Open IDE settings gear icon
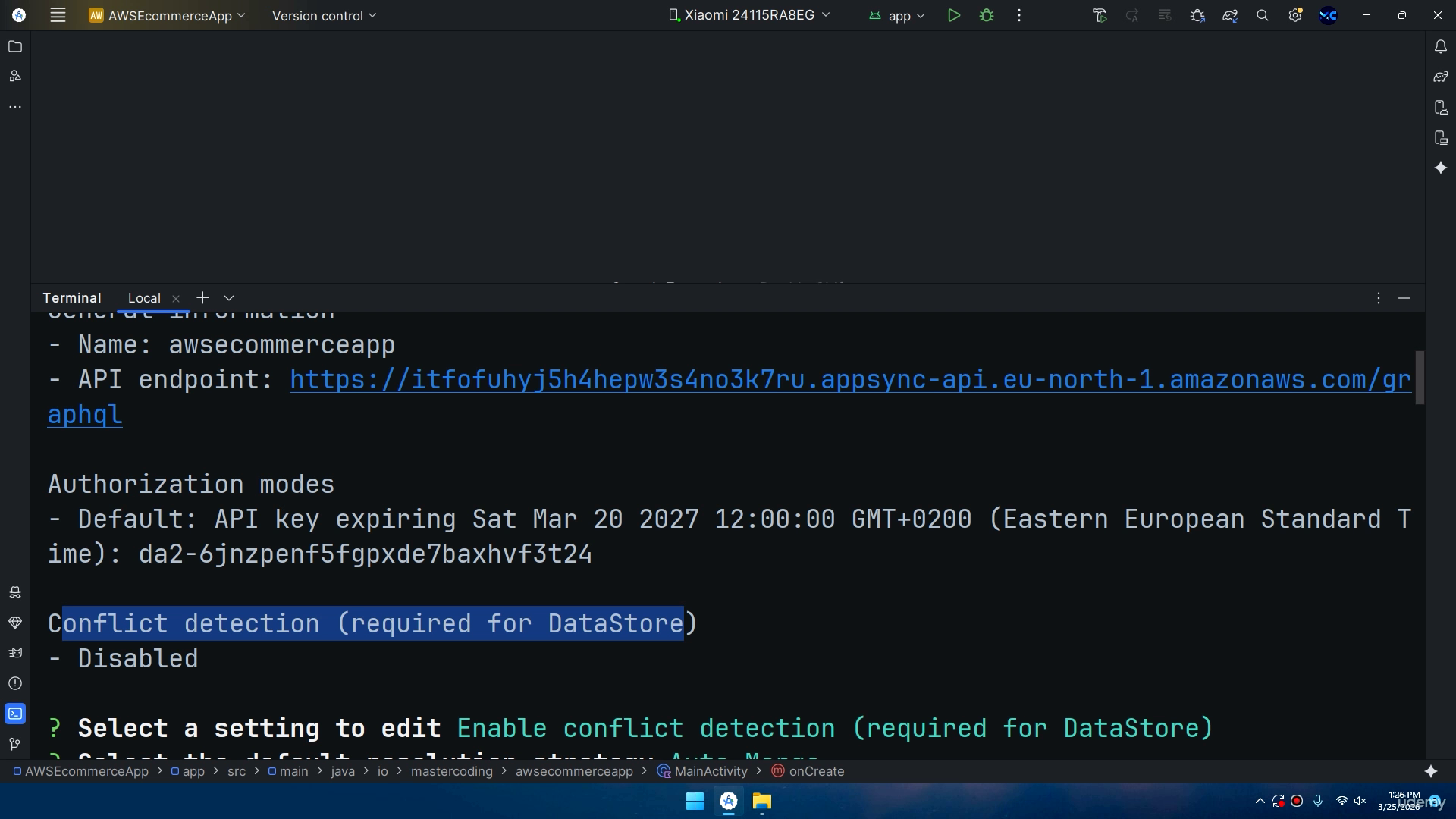 [1295, 15]
